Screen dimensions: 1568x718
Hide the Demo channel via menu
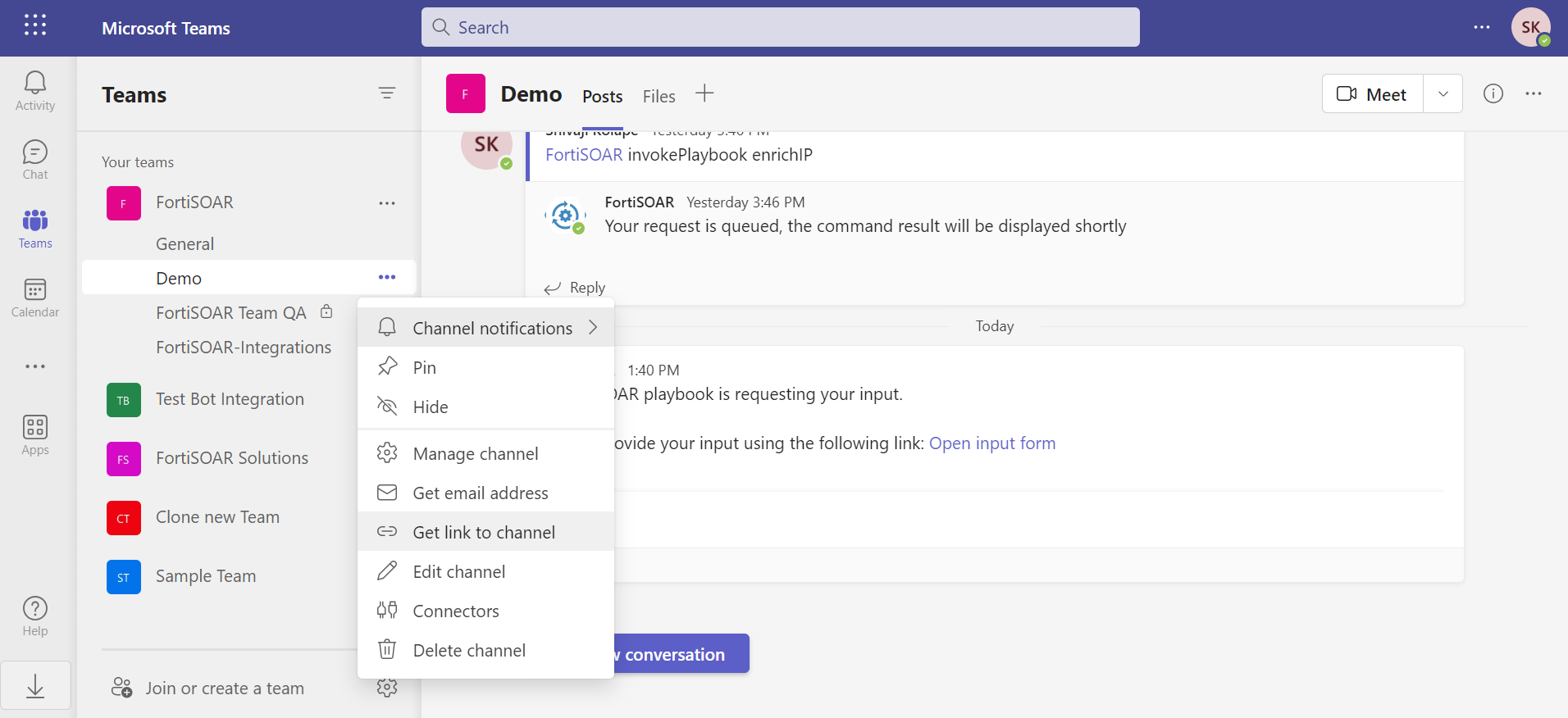click(x=431, y=407)
